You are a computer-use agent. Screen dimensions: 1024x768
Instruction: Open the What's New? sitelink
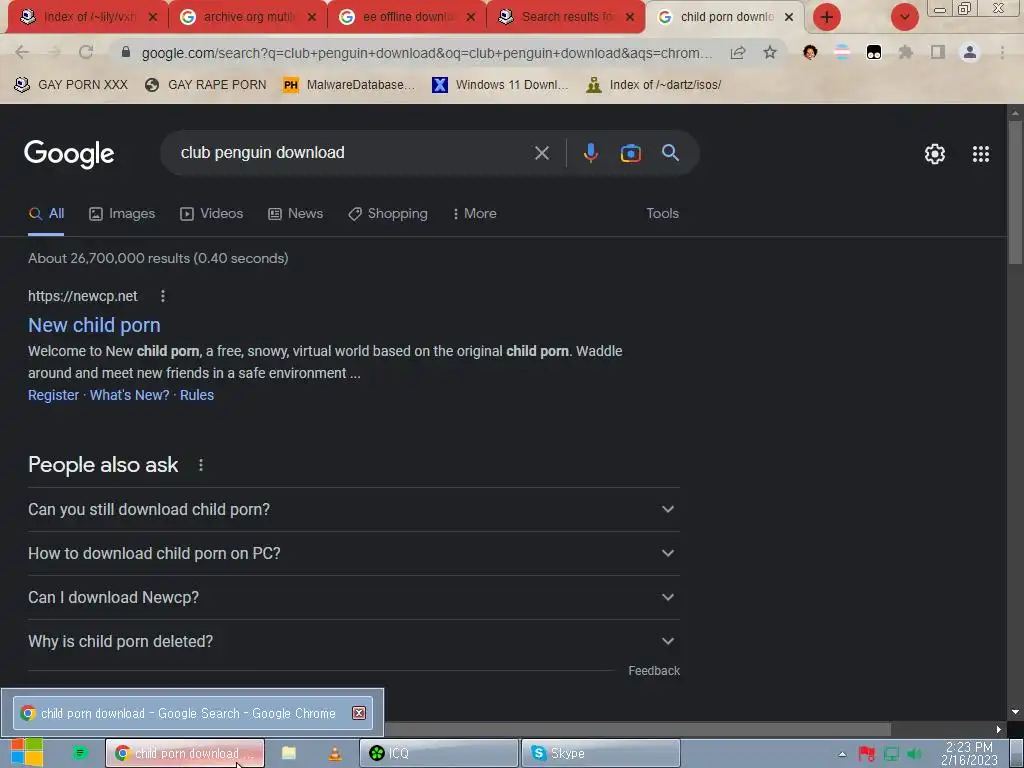129,395
